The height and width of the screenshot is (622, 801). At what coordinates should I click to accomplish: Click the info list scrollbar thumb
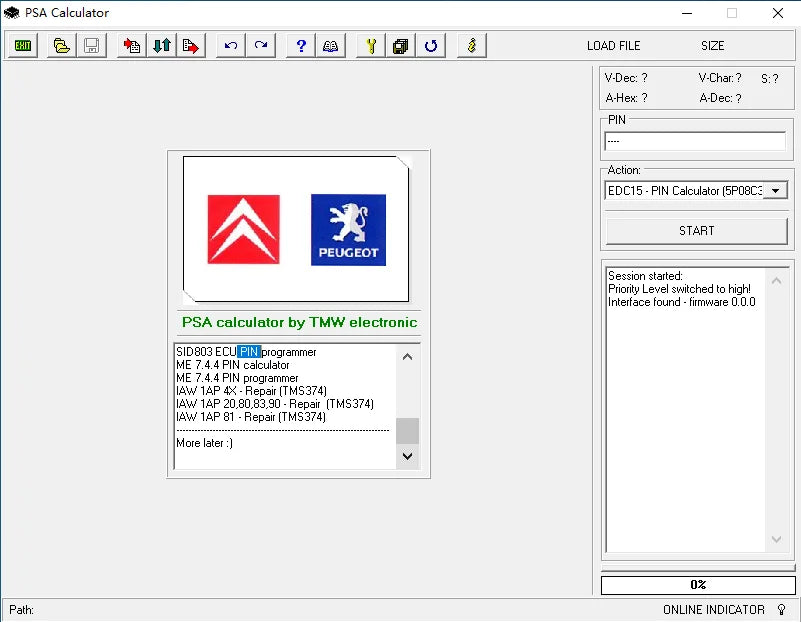tap(407, 431)
